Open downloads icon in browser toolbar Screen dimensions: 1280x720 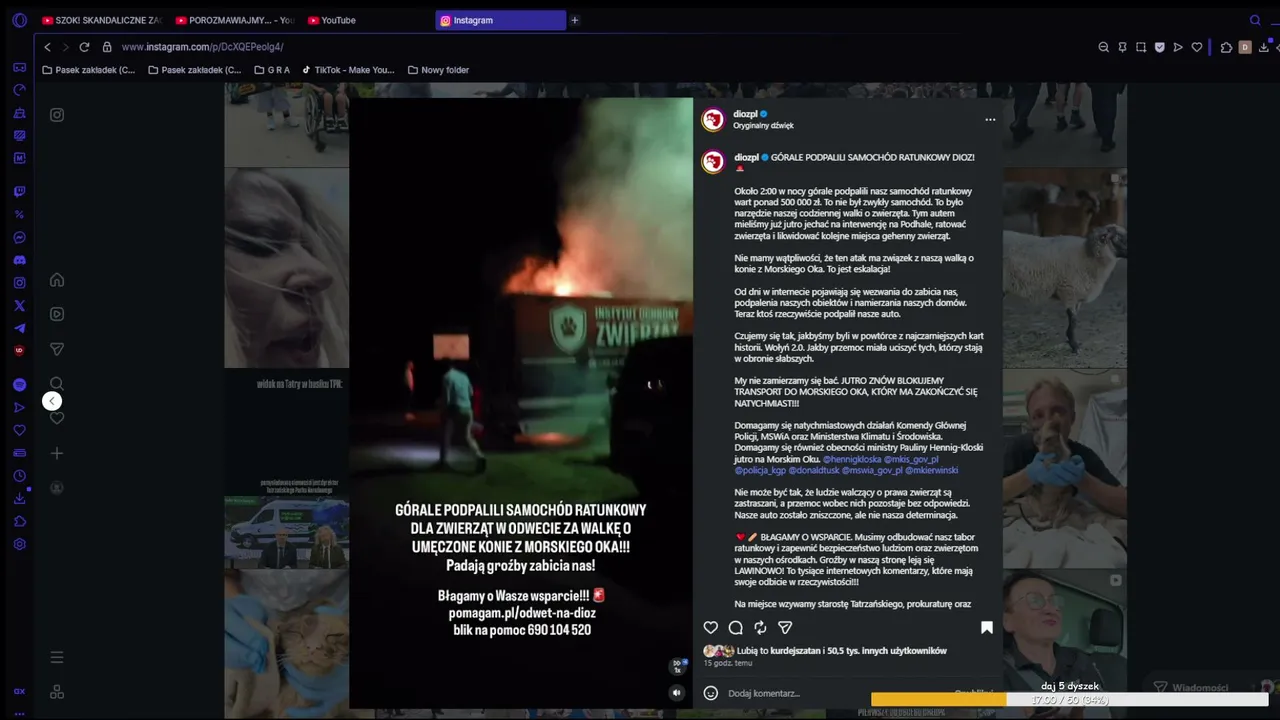pos(1264,47)
